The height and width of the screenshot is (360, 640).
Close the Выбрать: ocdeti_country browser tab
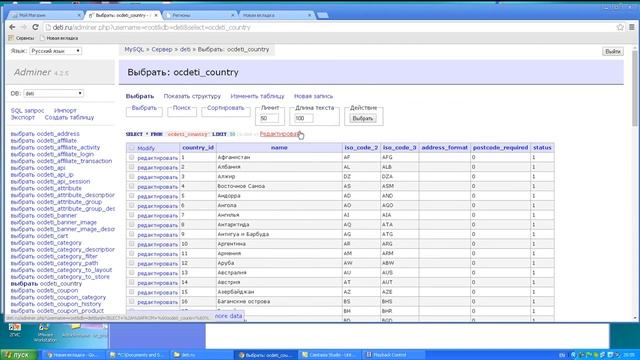156,15
